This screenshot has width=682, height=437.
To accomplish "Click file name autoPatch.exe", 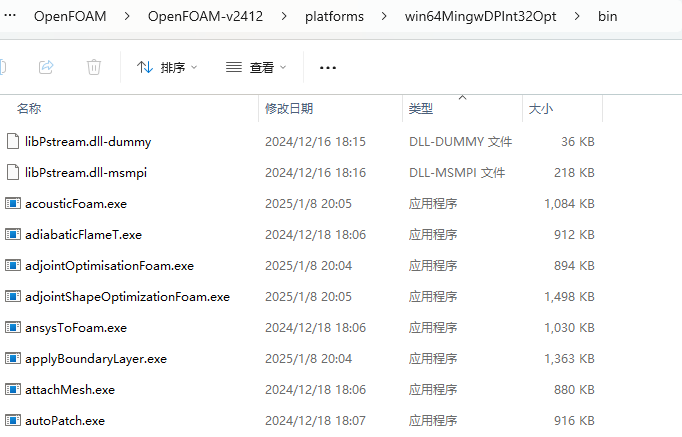I will (65, 421).
